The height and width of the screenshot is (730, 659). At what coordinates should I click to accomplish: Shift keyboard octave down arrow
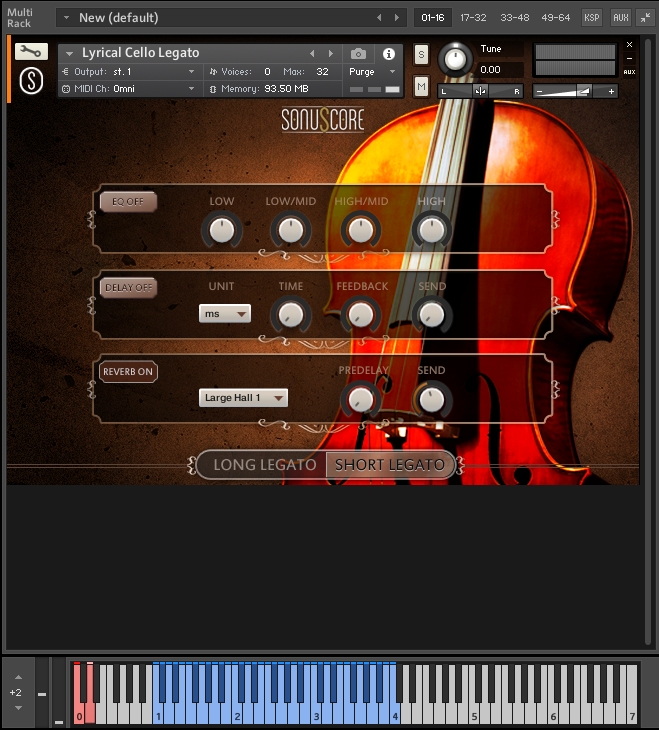point(18,708)
